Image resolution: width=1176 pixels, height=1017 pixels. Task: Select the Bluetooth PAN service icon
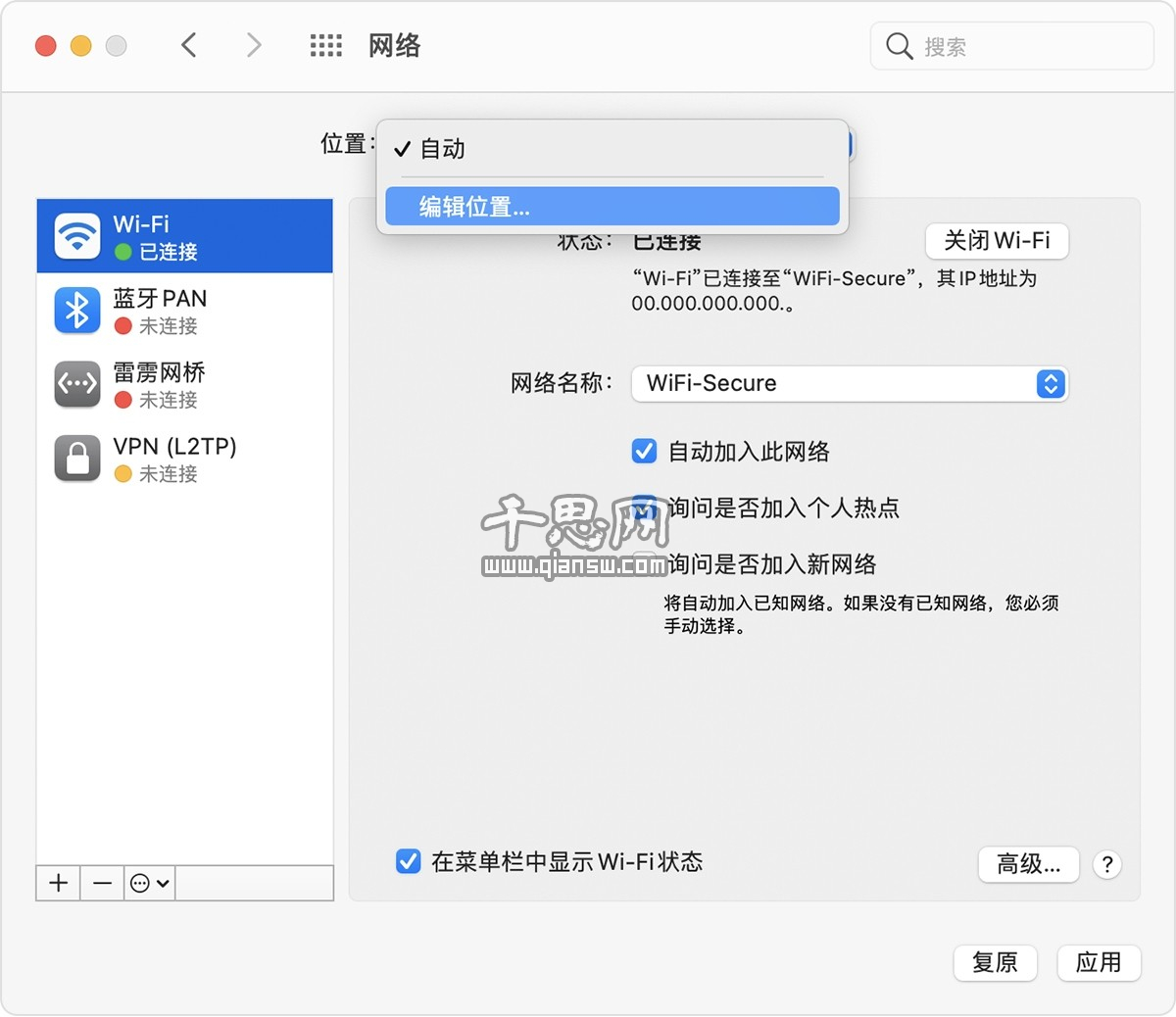click(77, 311)
